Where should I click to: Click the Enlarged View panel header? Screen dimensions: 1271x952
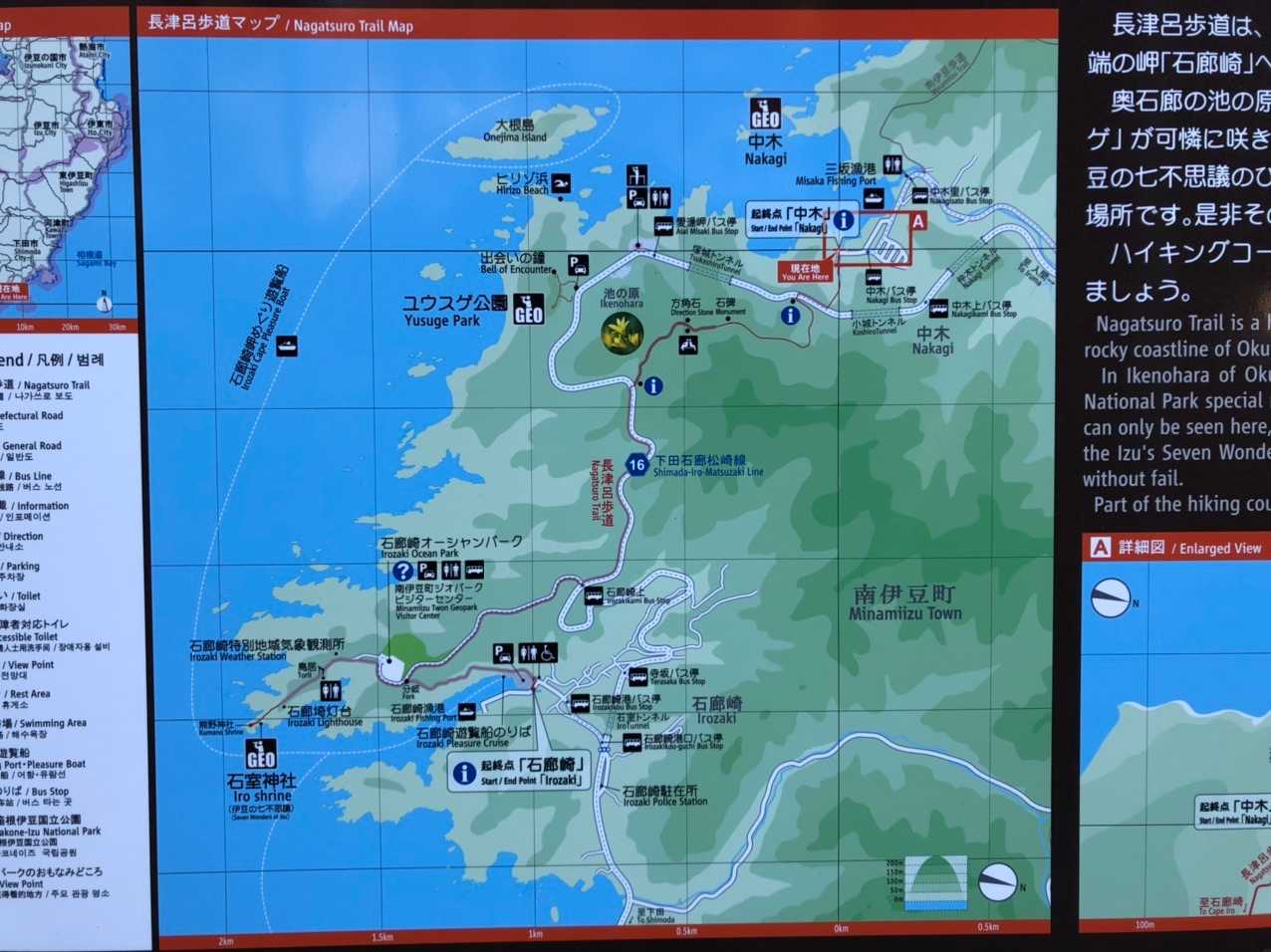[x=1175, y=548]
